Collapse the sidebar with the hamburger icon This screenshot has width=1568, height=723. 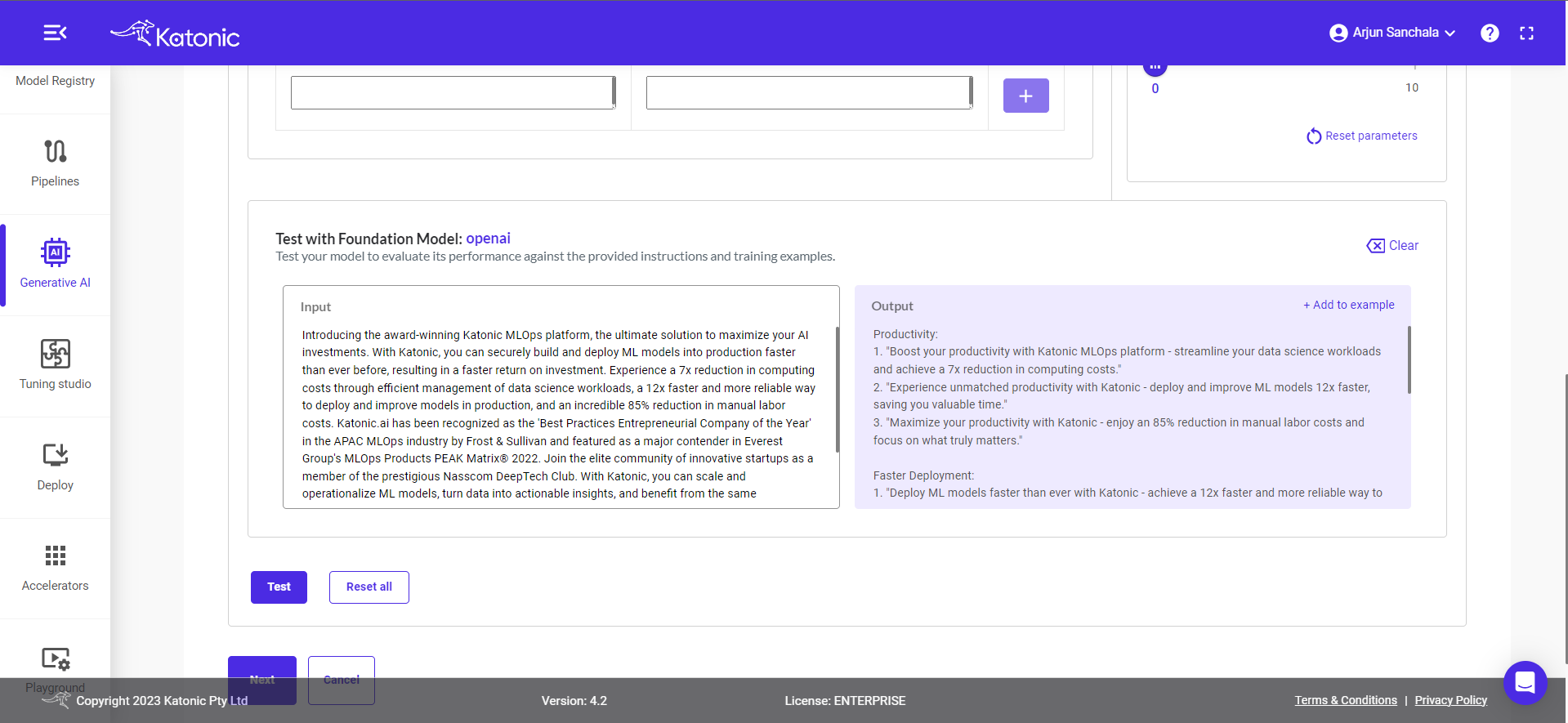55,33
